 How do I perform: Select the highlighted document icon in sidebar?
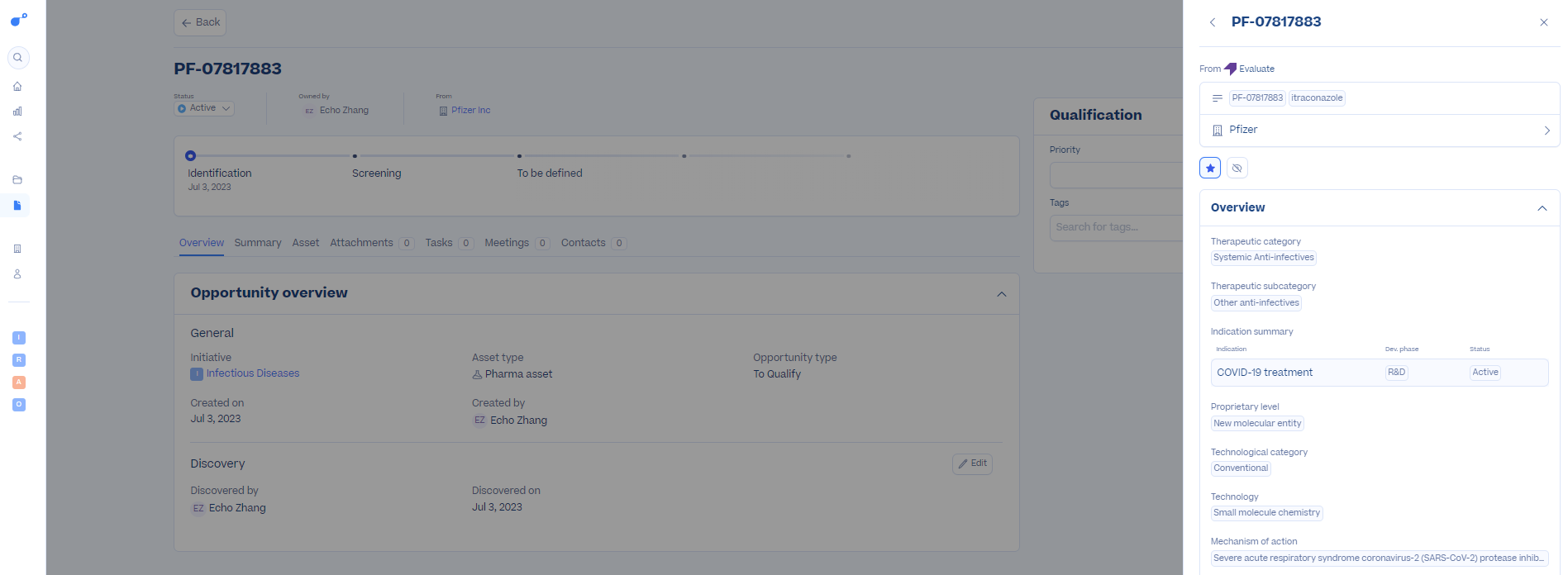(17, 205)
